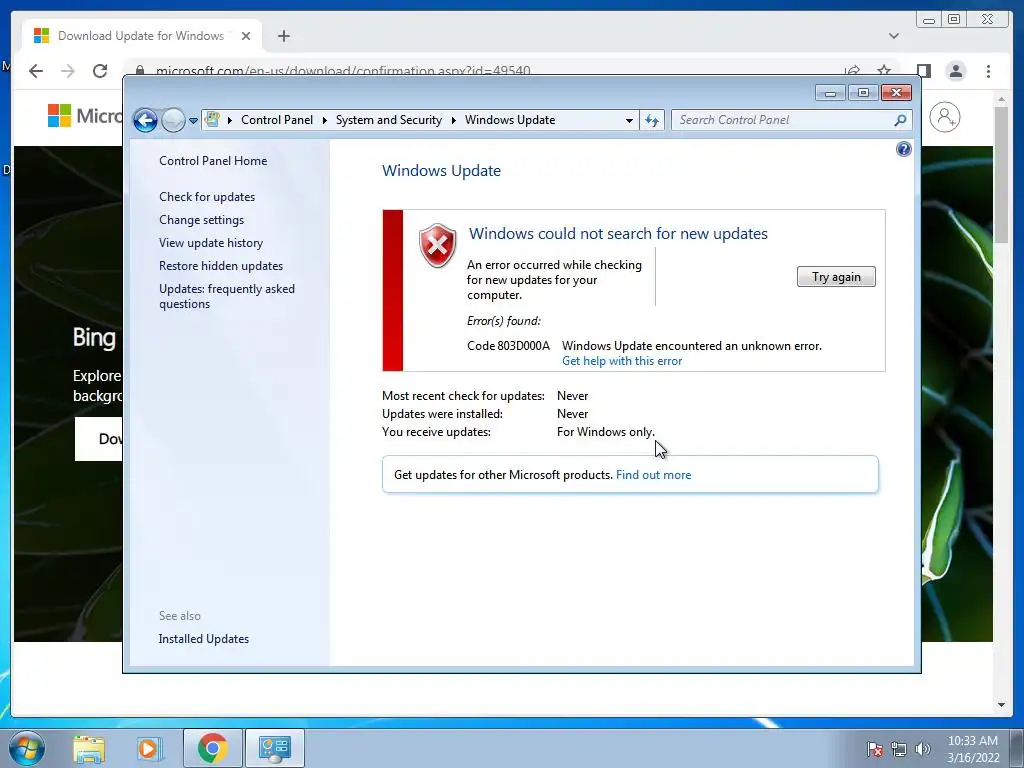
Task: Click the Control Panel address bar icon
Action: pos(212,120)
